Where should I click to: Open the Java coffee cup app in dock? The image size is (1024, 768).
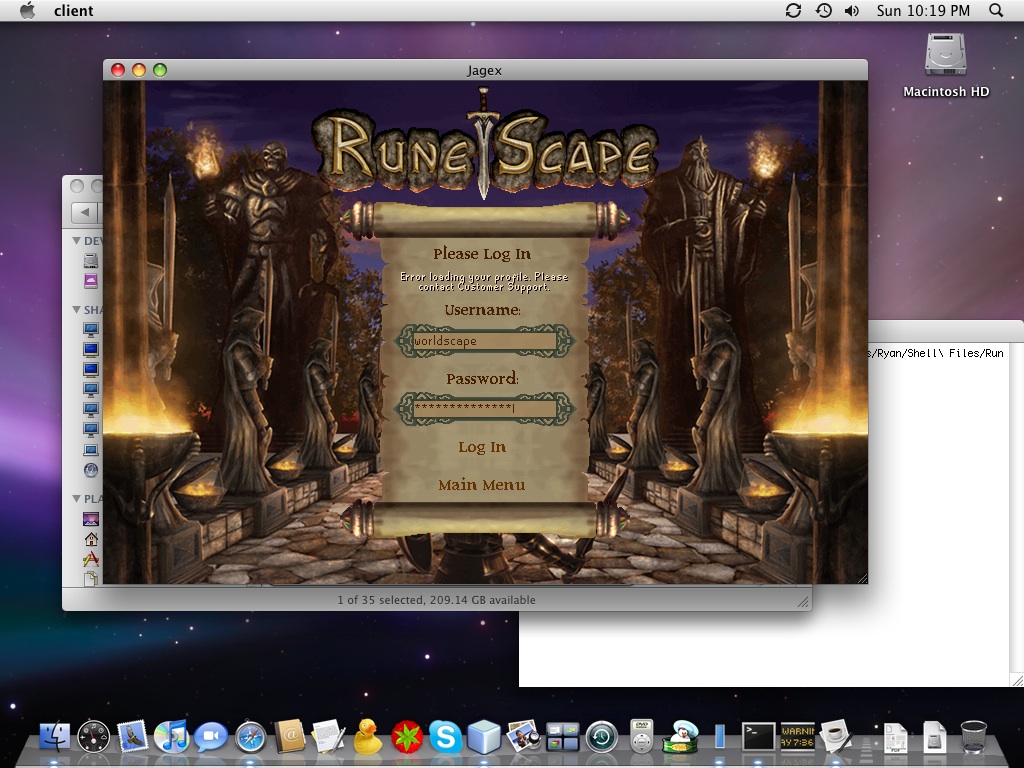pos(837,737)
